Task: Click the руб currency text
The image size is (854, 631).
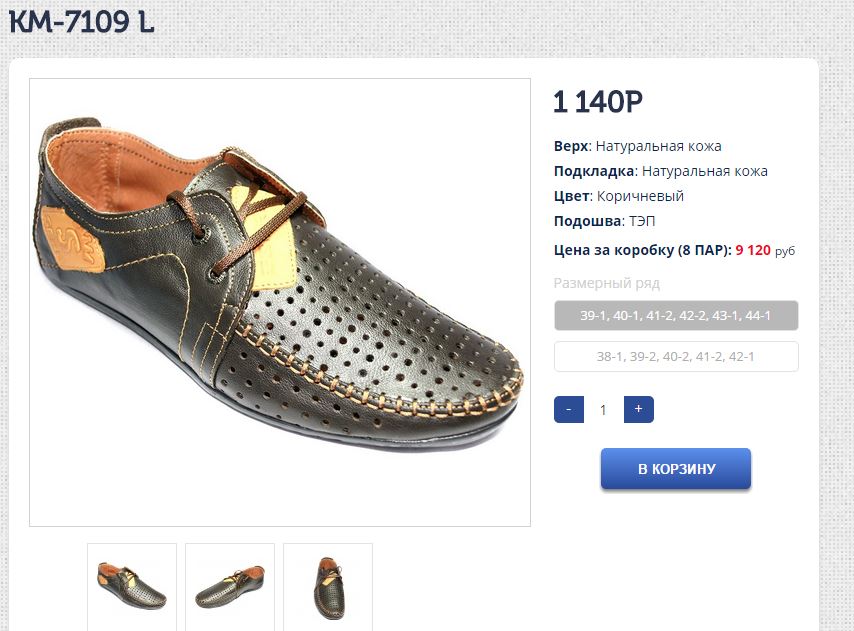Action: [x=785, y=251]
